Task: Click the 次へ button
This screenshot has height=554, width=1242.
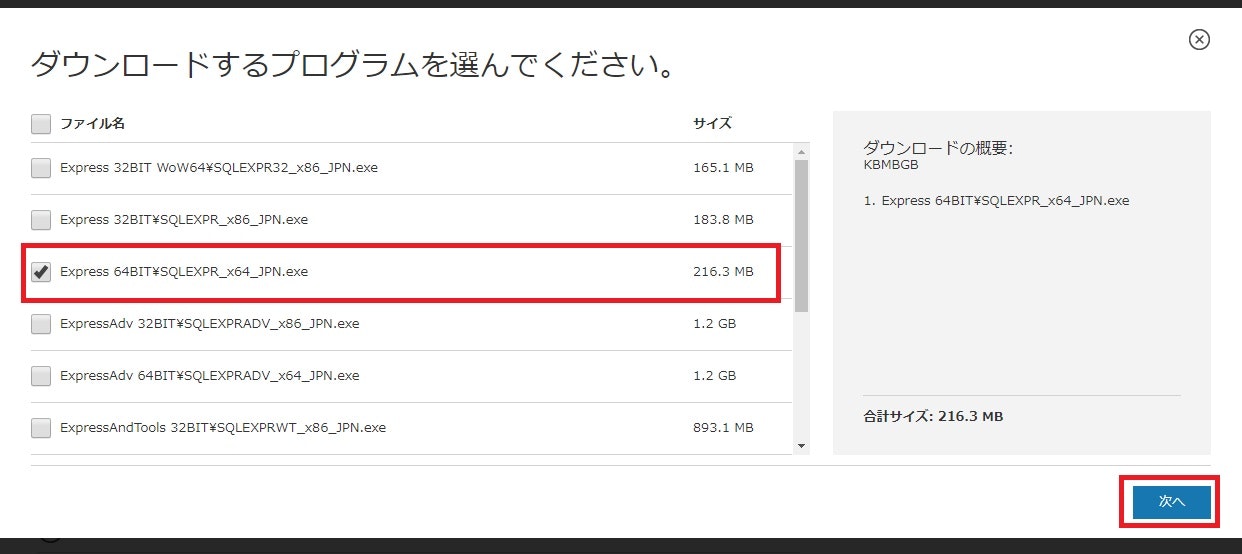Action: tap(1171, 502)
